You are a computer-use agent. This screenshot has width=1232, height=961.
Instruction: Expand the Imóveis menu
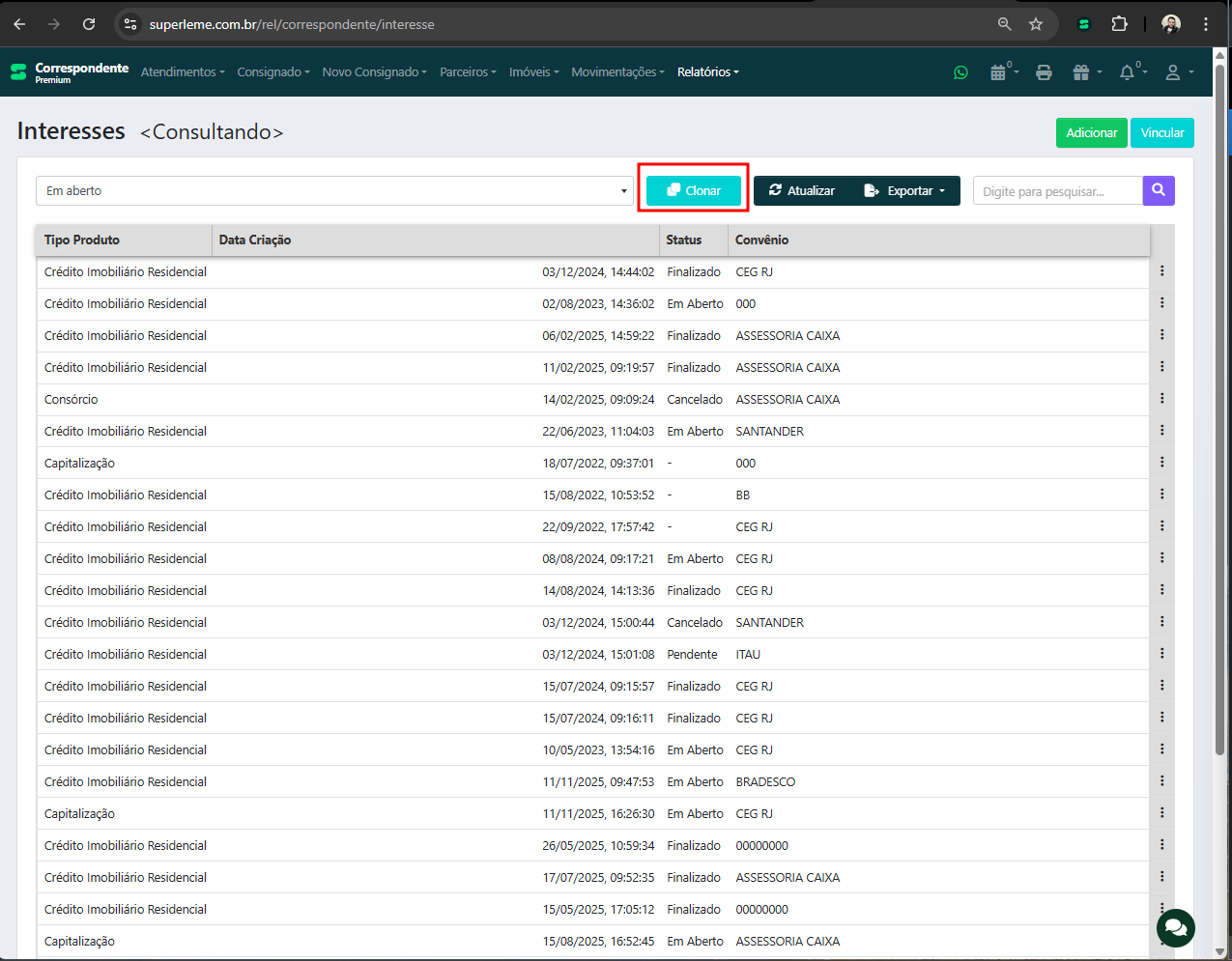[x=533, y=72]
